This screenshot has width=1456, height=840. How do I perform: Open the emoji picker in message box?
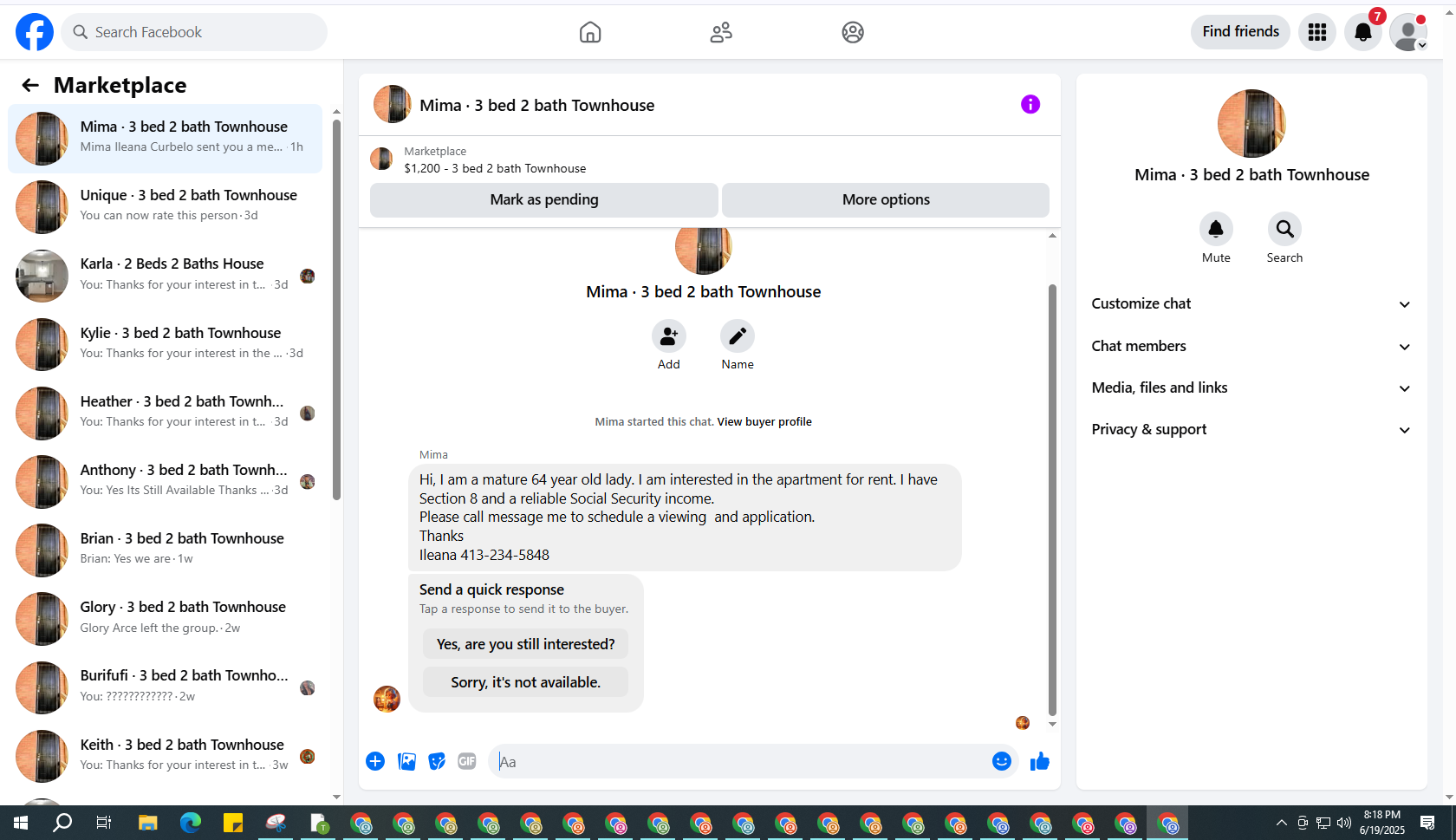pyautogui.click(x=1002, y=761)
